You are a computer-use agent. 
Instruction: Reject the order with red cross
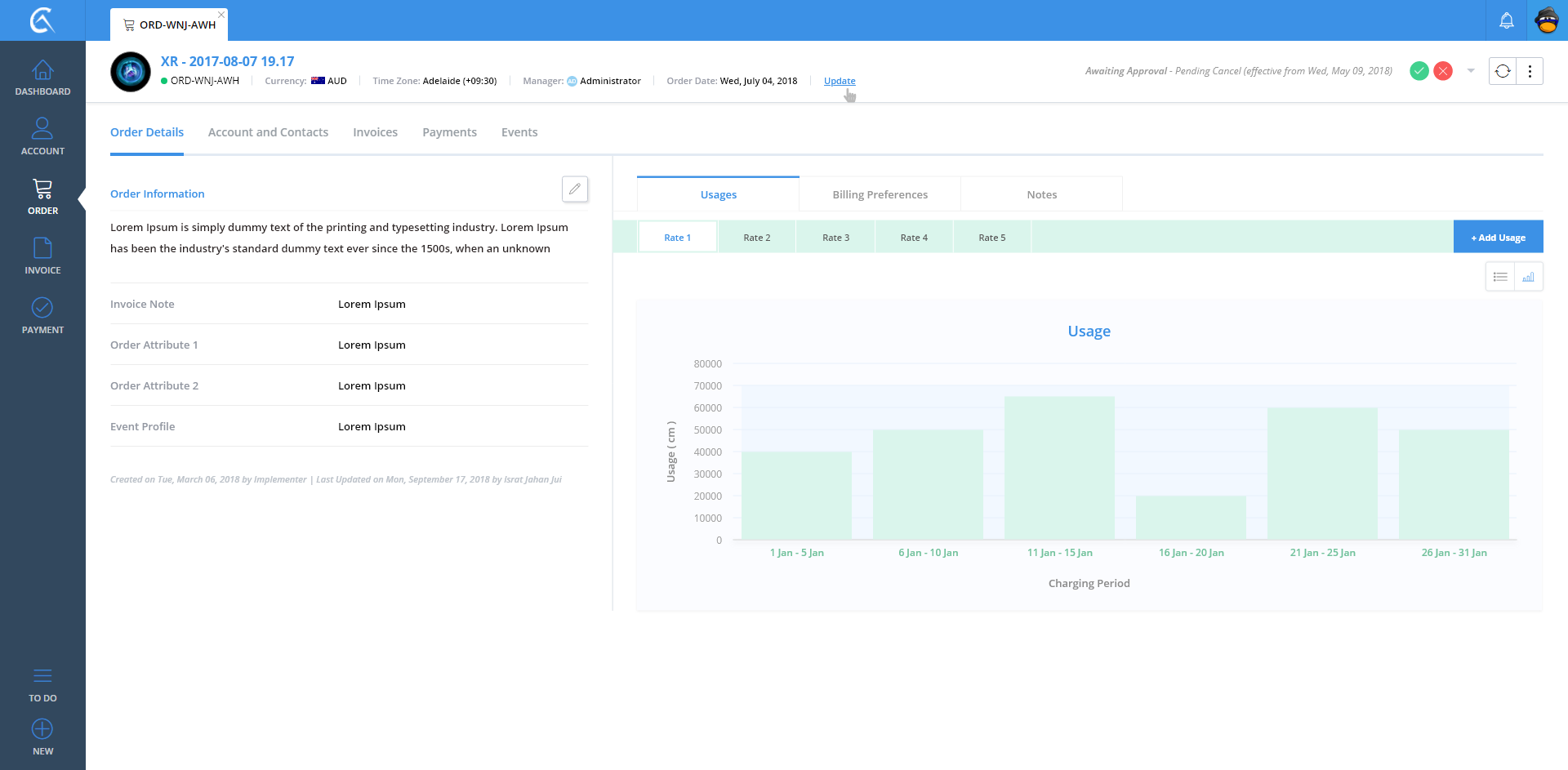[1443, 71]
